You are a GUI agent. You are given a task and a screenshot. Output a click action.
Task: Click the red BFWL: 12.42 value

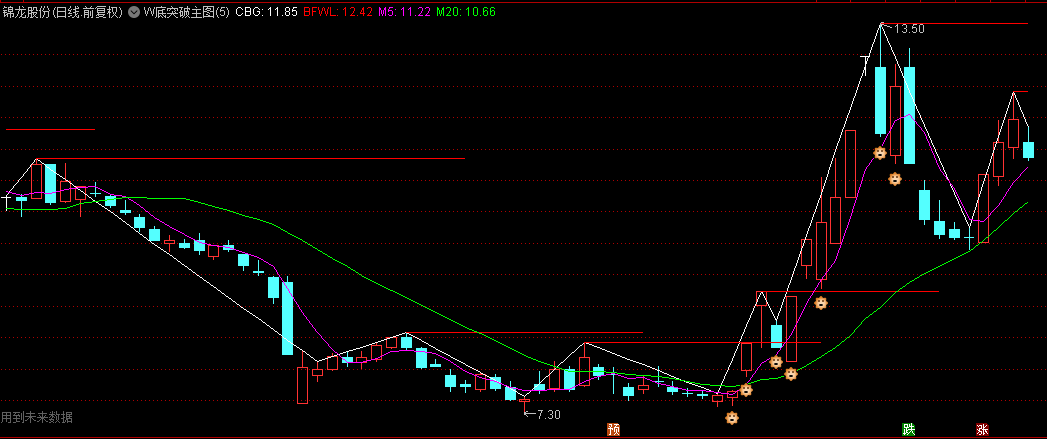[x=338, y=11]
